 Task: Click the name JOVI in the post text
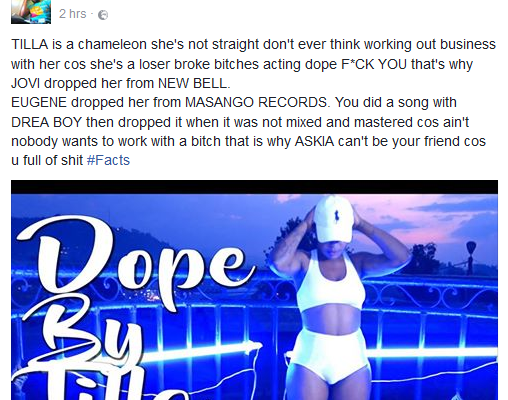coord(25,83)
